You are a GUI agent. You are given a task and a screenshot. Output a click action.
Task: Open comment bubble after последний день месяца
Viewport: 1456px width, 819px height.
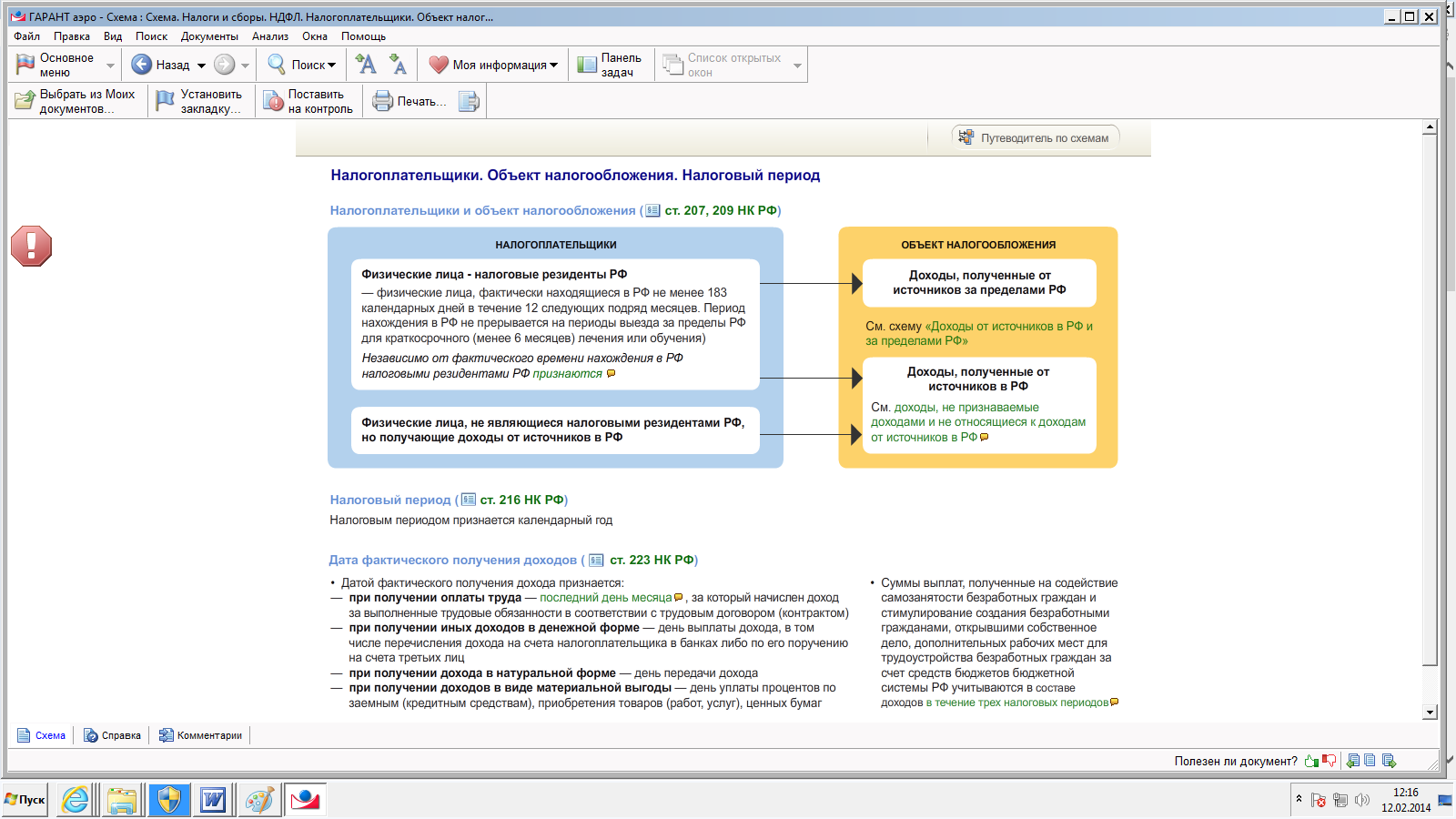(678, 598)
